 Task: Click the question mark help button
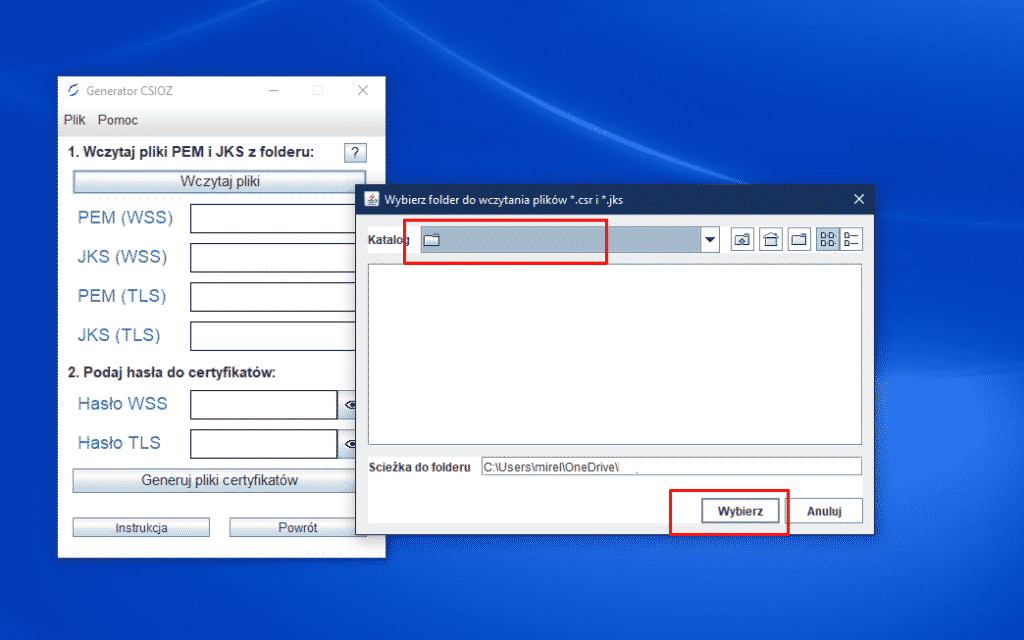355,153
